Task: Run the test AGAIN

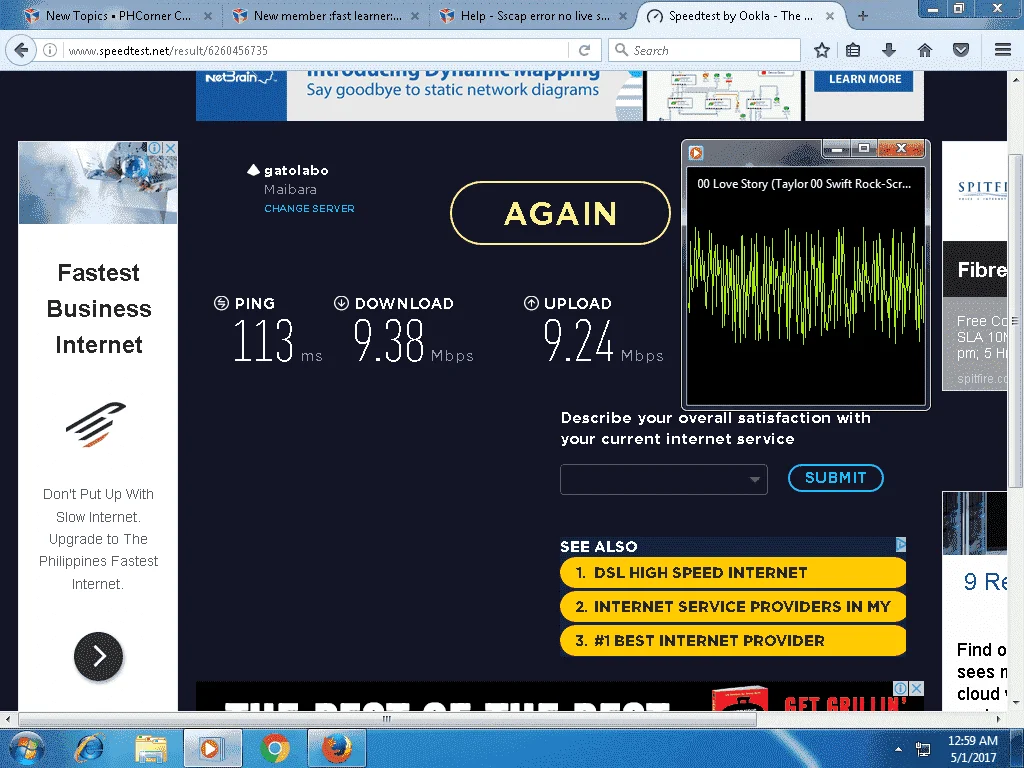Action: 560,213
